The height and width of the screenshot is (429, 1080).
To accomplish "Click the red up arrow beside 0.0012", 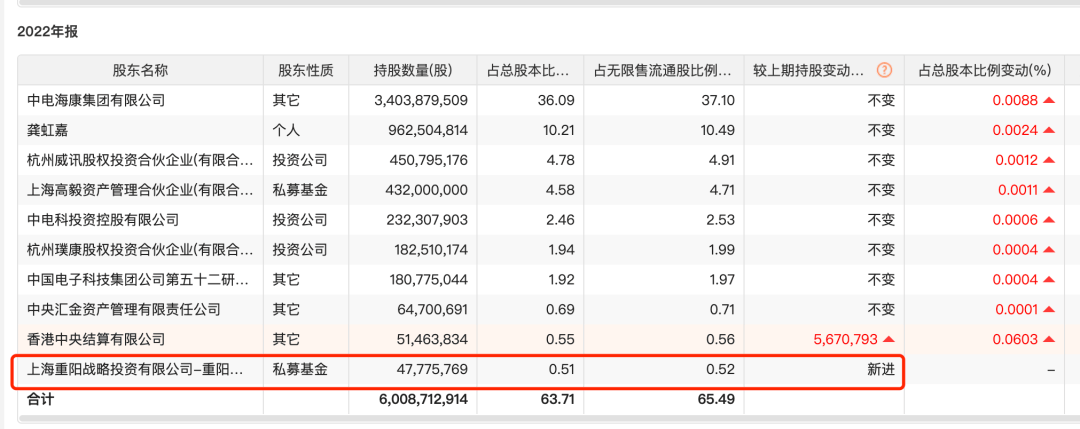I will point(1048,160).
